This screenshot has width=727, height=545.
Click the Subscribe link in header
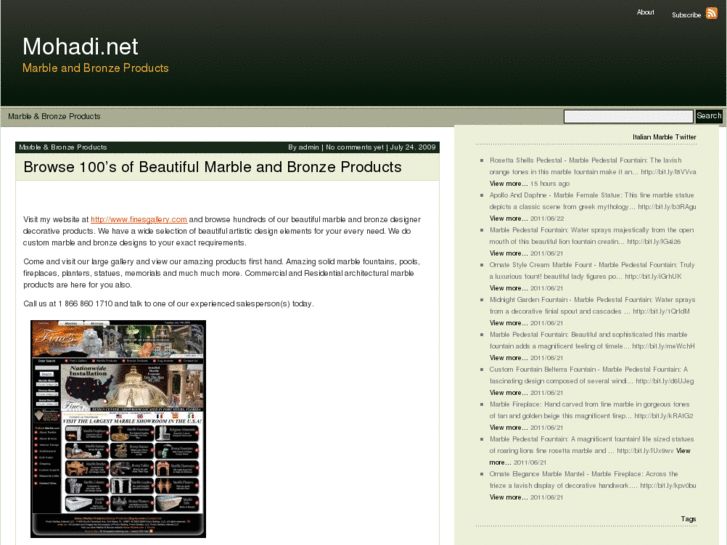click(686, 15)
